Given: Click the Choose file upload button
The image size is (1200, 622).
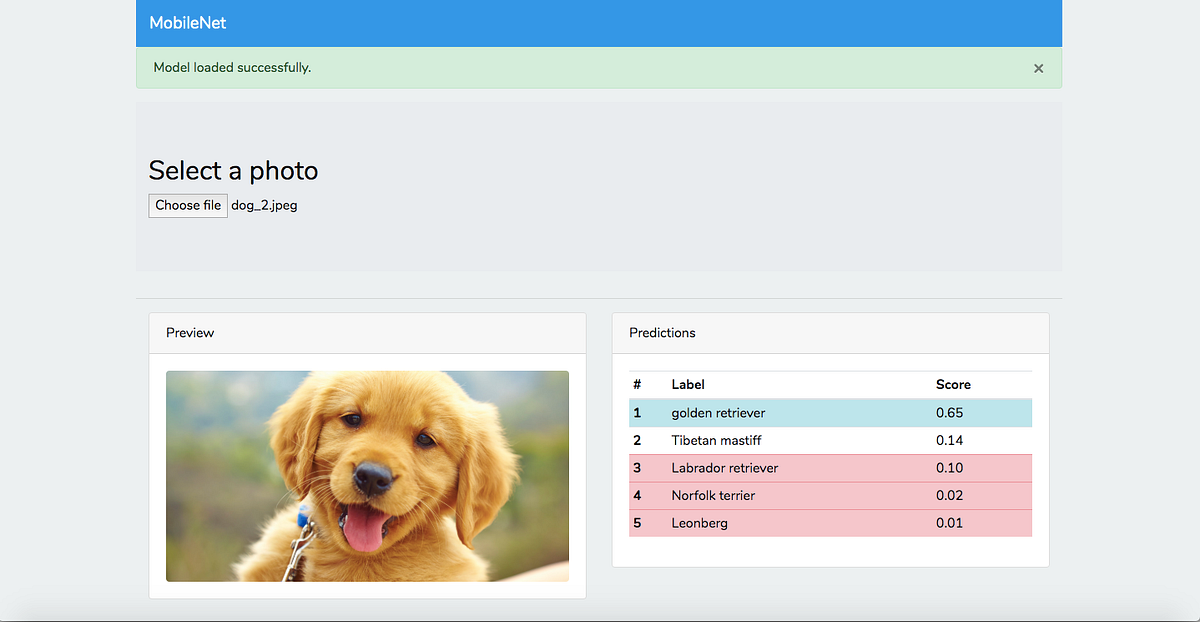Looking at the screenshot, I should tap(187, 205).
